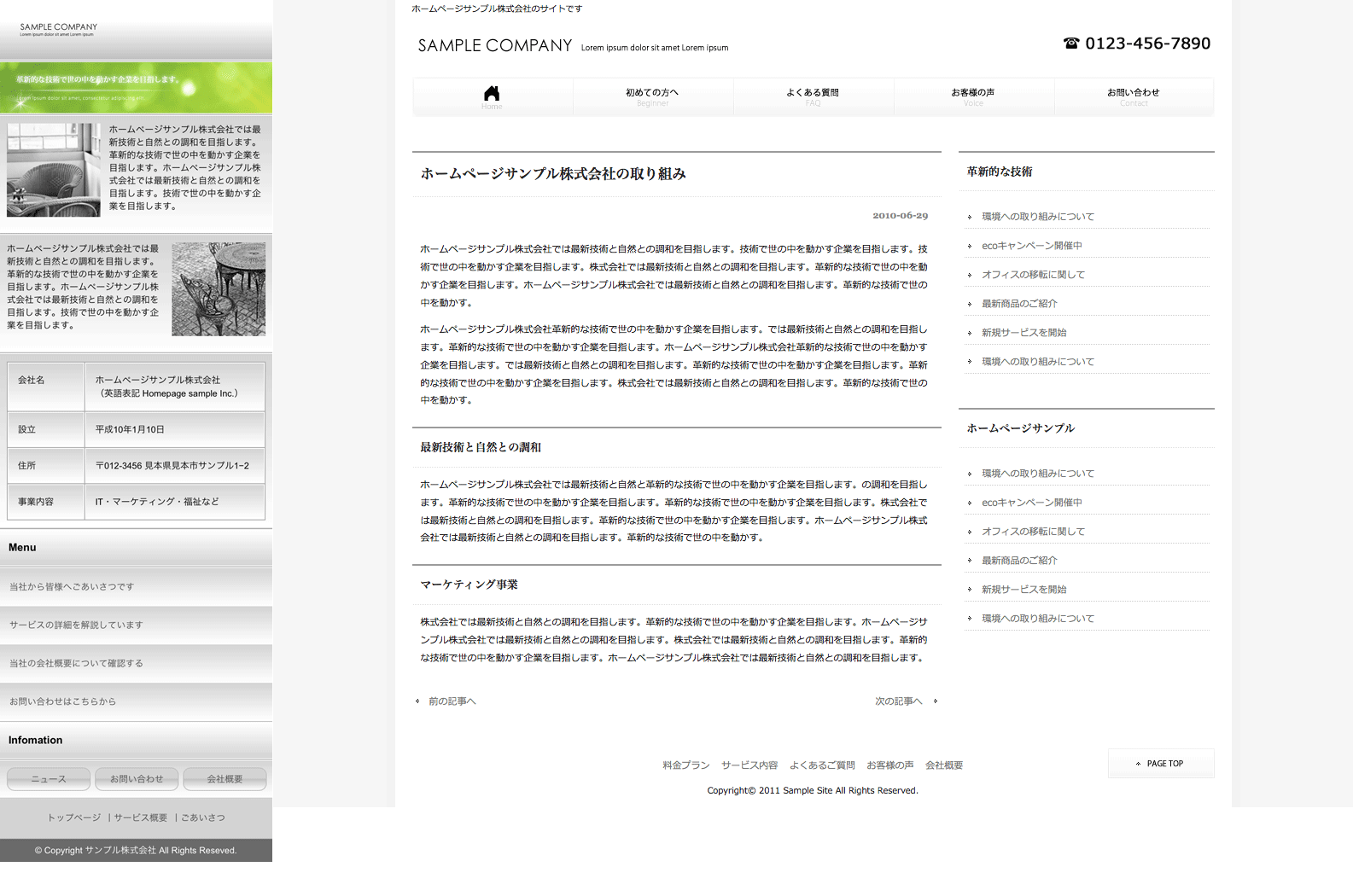Open the first ecoキャンペーン開催中 sidebar link
This screenshot has height=896, width=1353.
coord(1031,246)
